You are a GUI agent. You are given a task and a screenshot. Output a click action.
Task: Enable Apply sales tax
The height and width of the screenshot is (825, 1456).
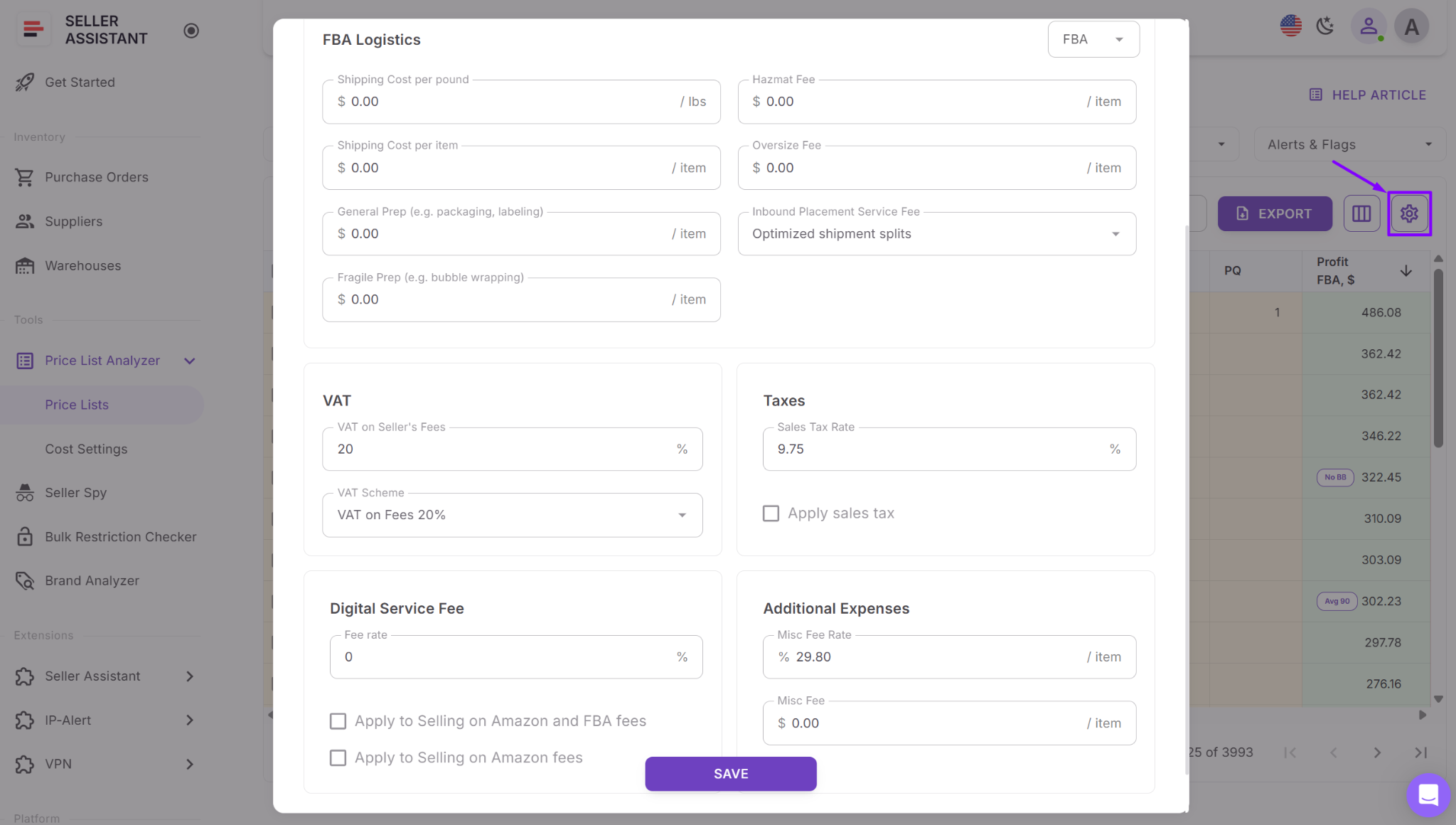coord(771,513)
